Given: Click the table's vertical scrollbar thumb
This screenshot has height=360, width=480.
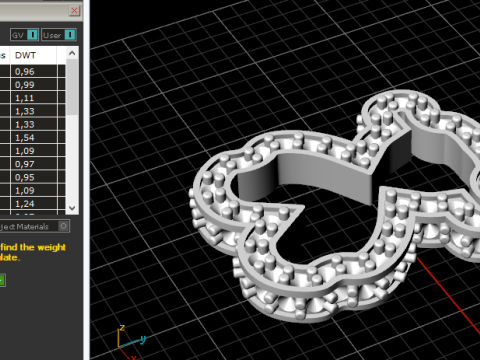Looking at the screenshot, I should coord(72,87).
